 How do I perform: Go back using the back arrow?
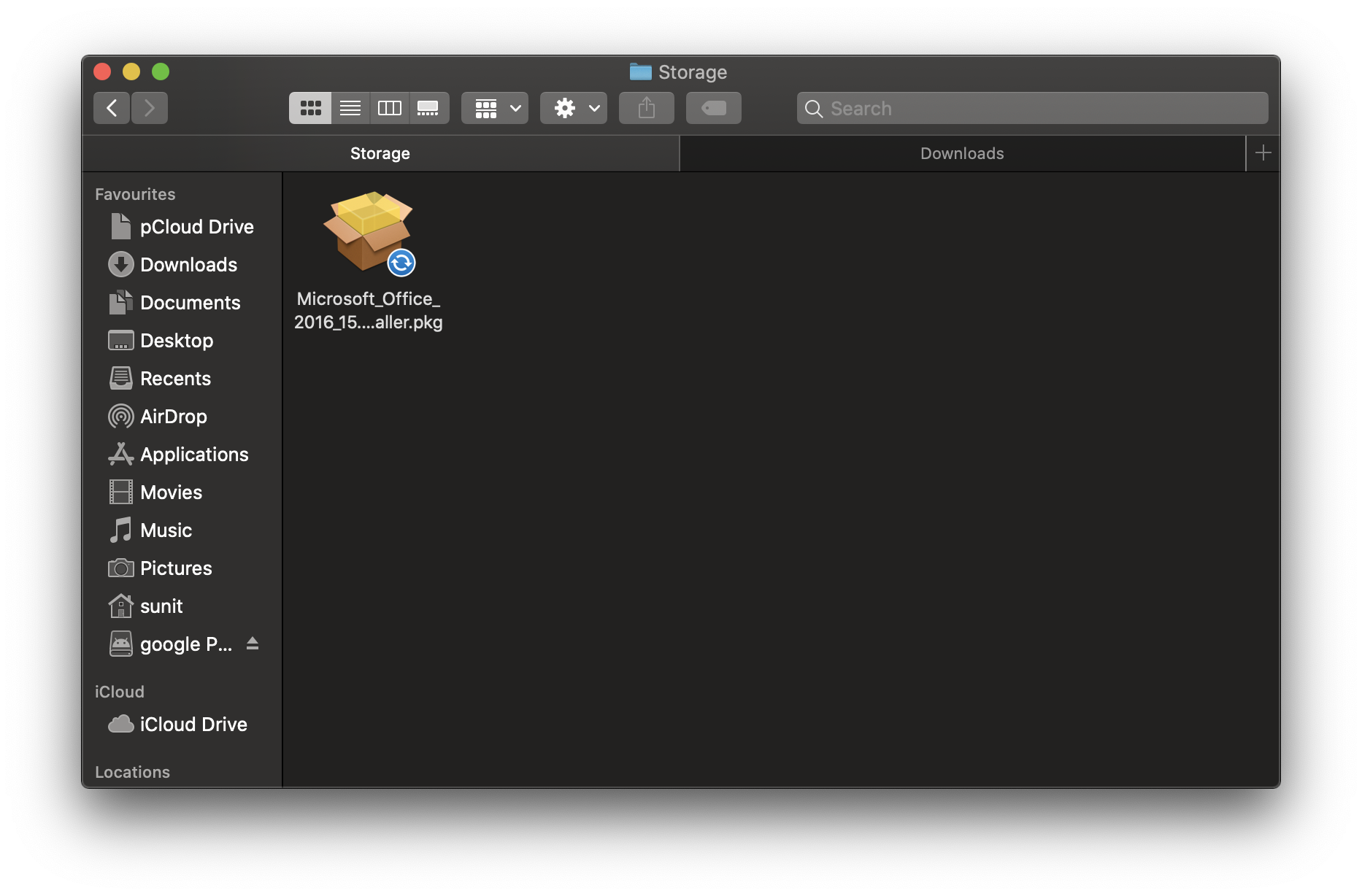[111, 107]
